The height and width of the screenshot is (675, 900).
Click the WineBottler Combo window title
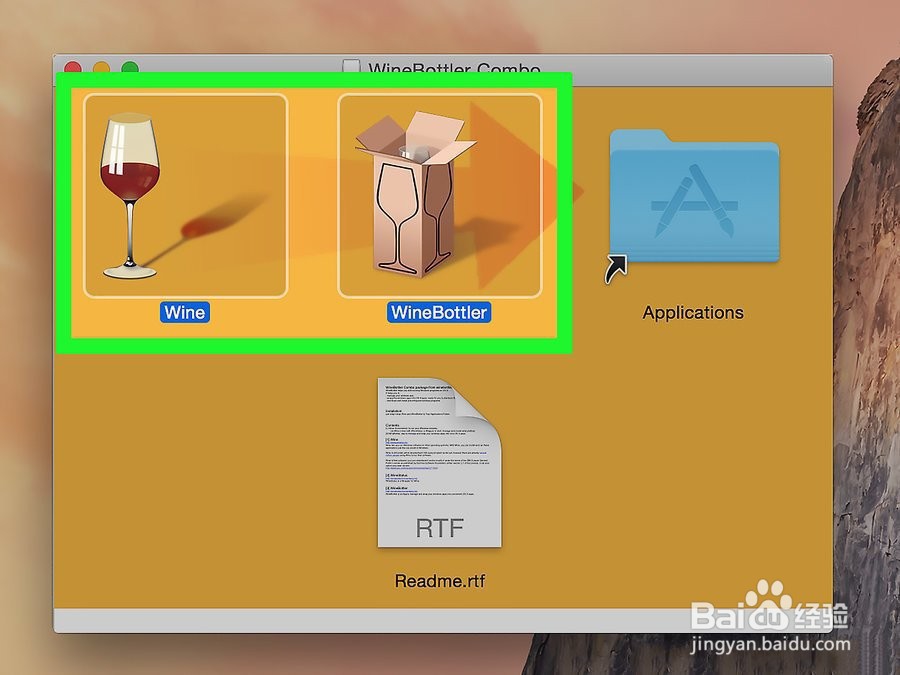point(454,68)
